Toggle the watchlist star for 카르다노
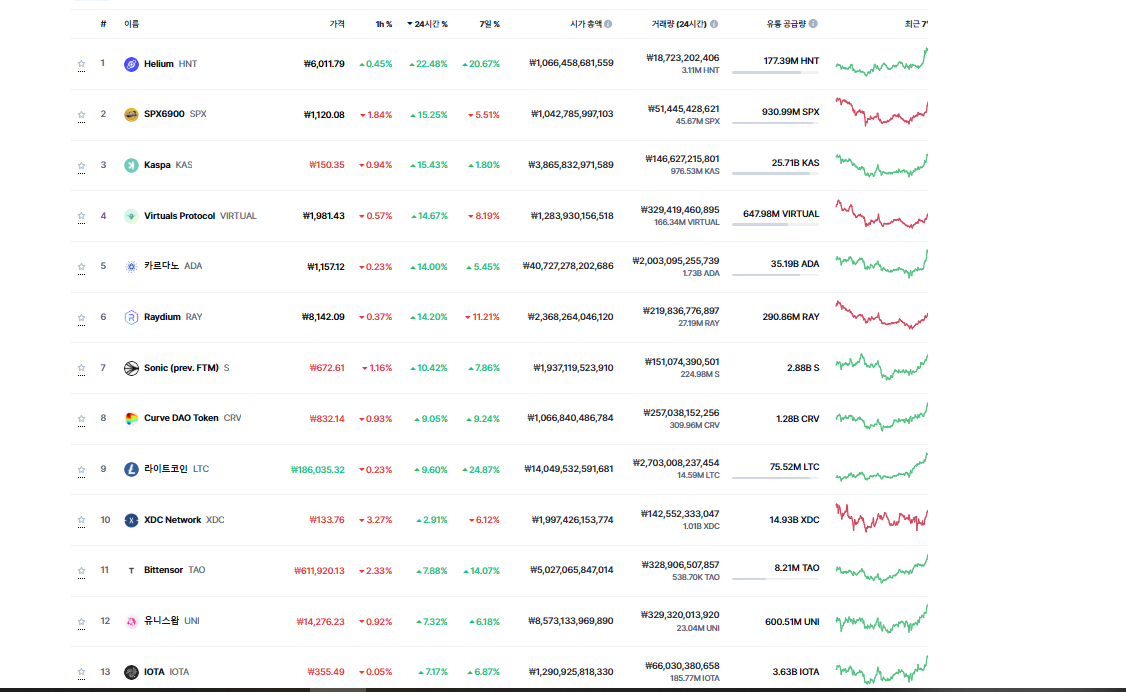 tap(81, 266)
